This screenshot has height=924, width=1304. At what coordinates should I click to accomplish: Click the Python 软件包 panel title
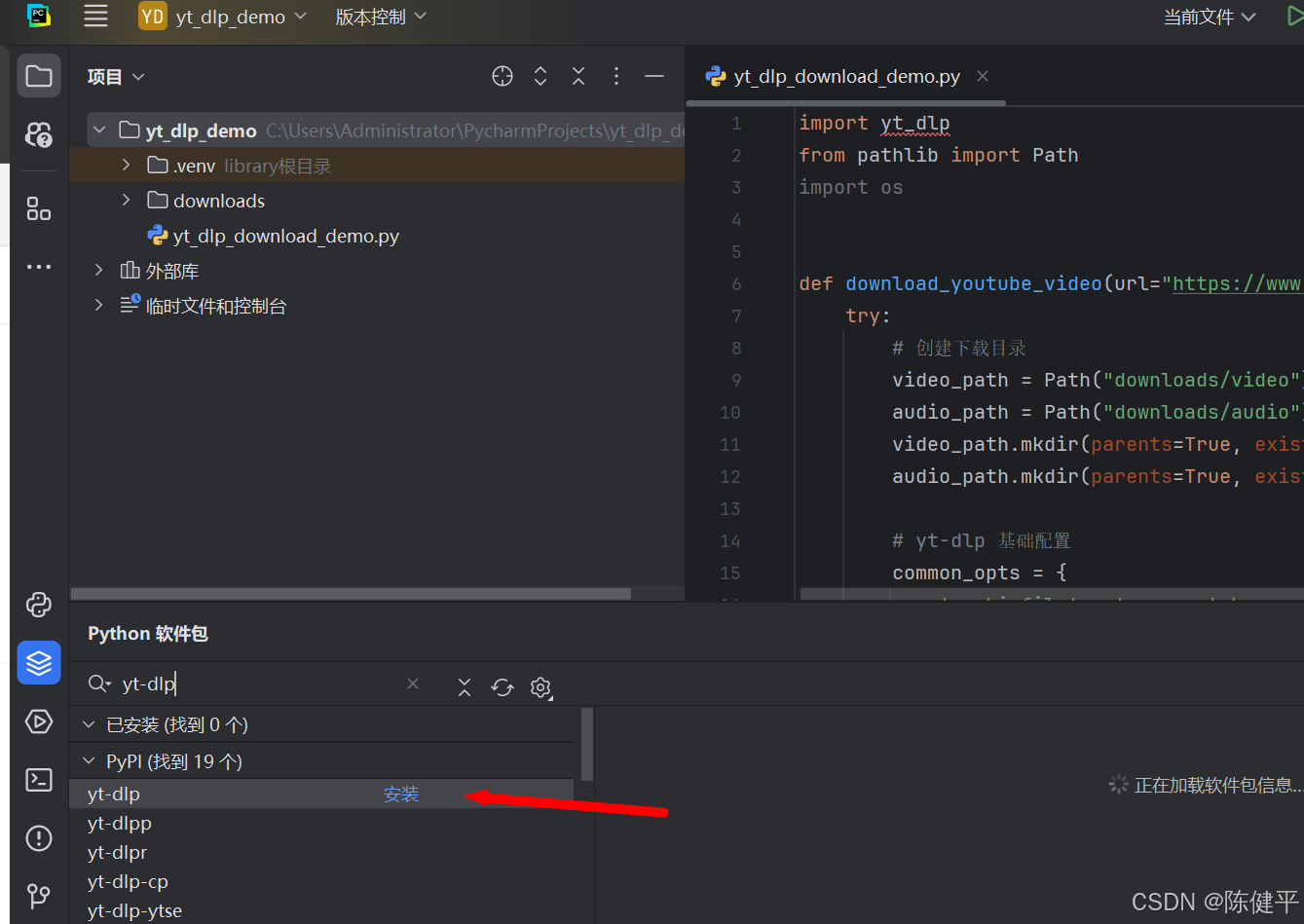[148, 634]
